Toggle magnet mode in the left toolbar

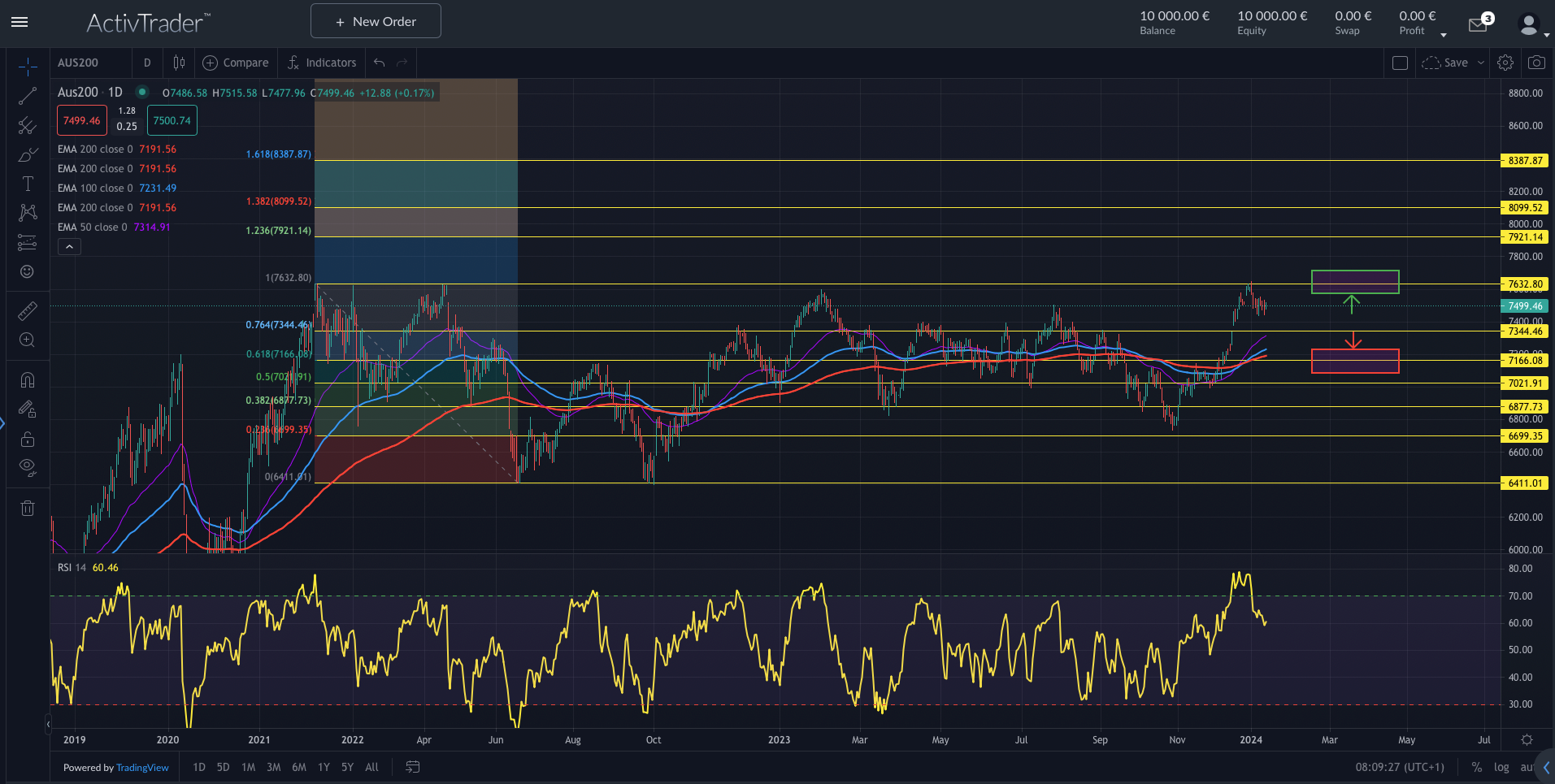click(x=27, y=380)
